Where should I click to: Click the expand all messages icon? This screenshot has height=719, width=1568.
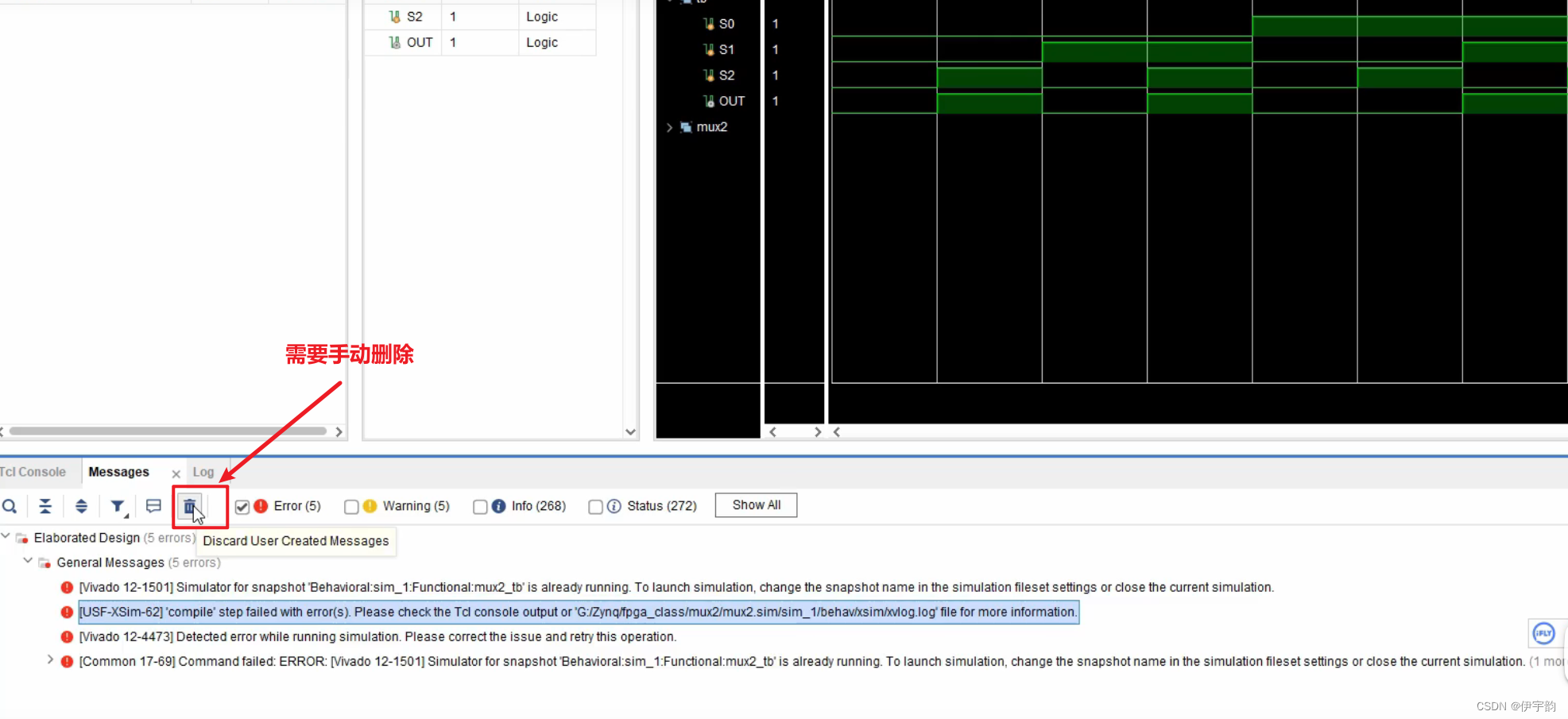click(81, 506)
